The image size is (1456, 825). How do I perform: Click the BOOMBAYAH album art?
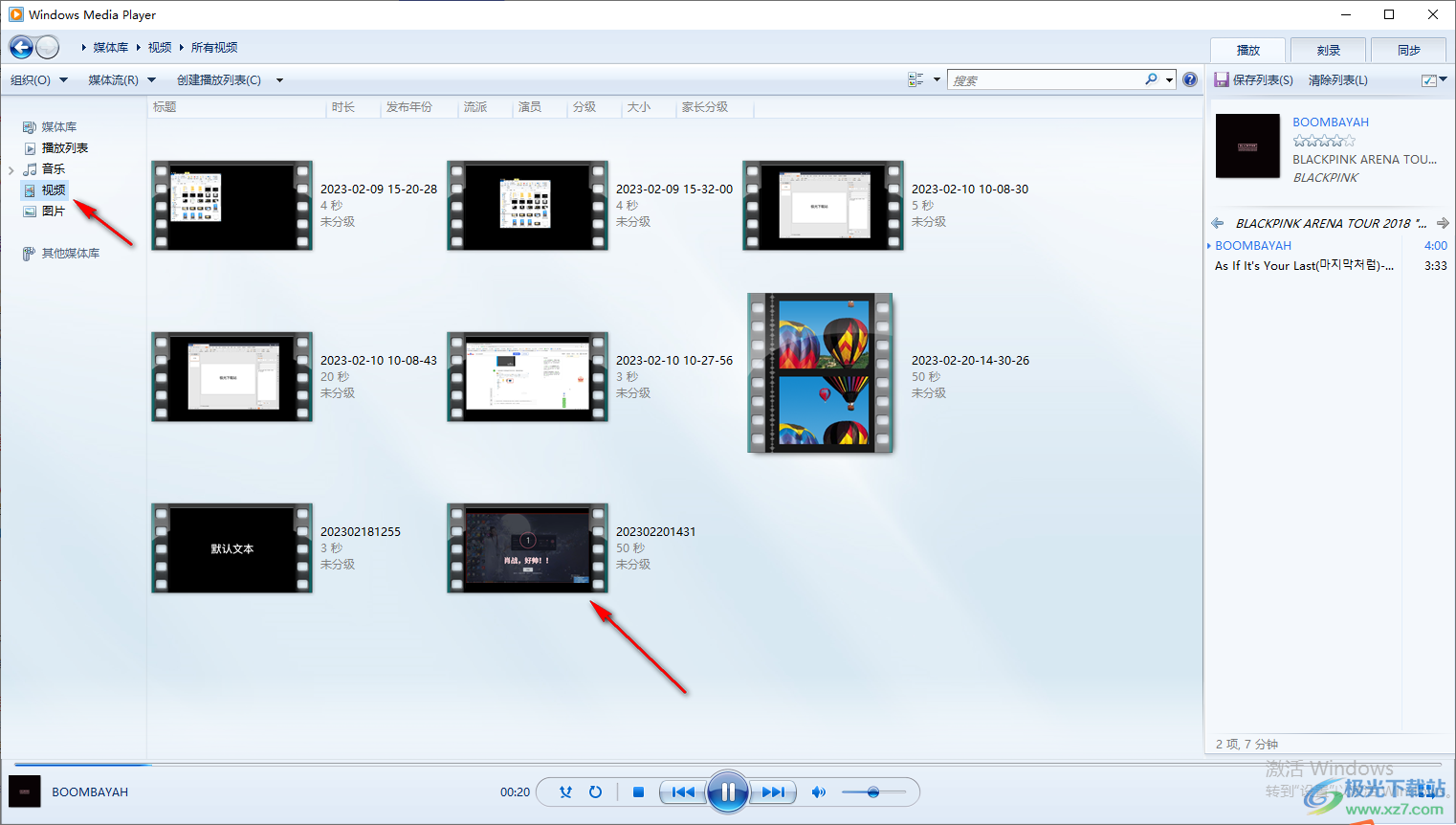1247,145
